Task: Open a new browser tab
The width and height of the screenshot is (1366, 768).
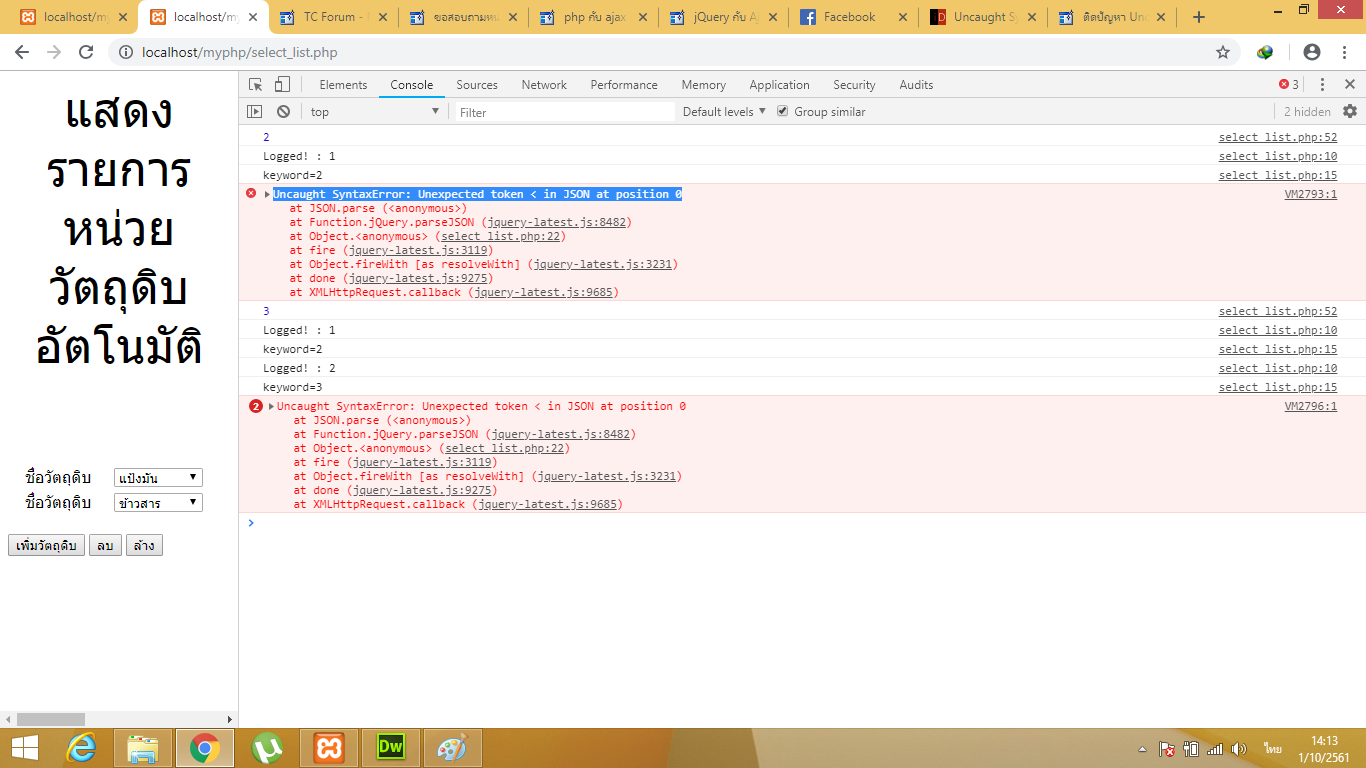Action: [x=1199, y=17]
